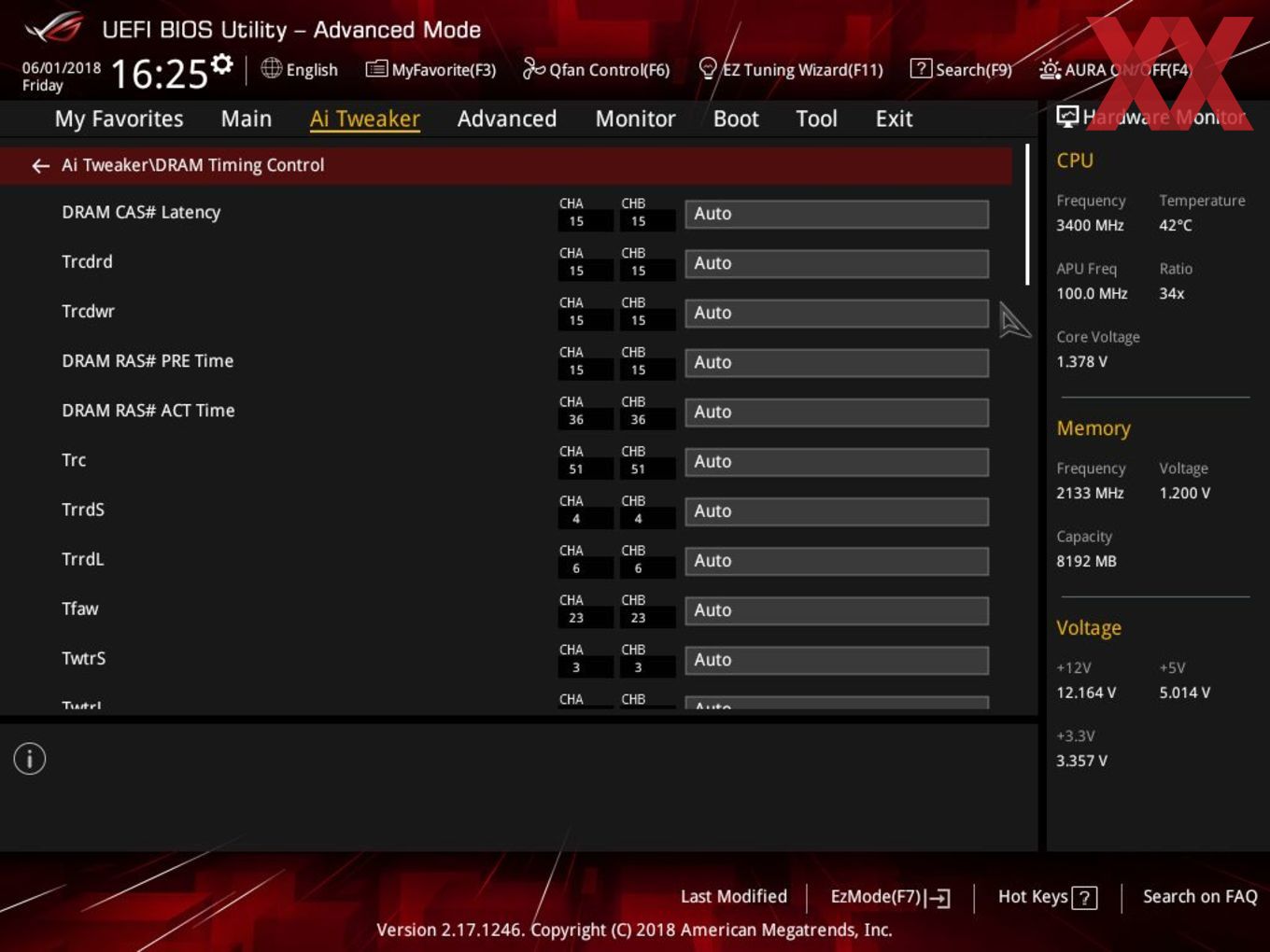Click the CPU frequency 3400 MHz value
The height and width of the screenshot is (952, 1270).
(x=1090, y=225)
